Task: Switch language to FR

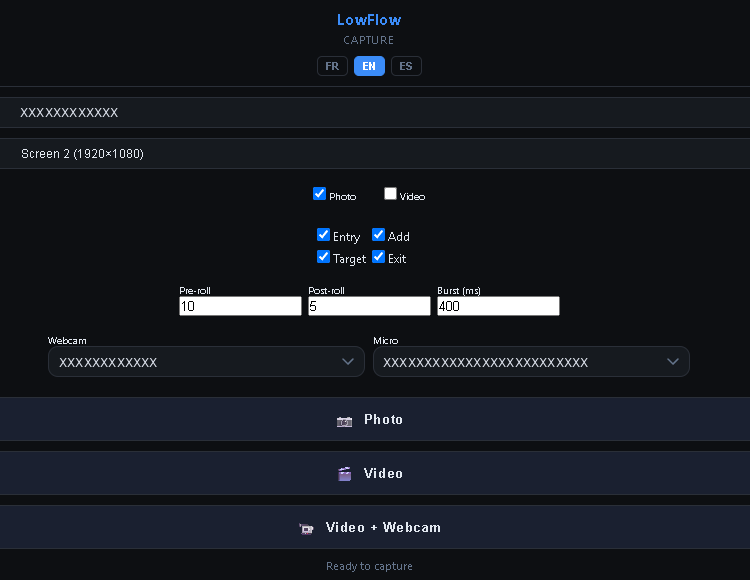Action: [x=332, y=66]
